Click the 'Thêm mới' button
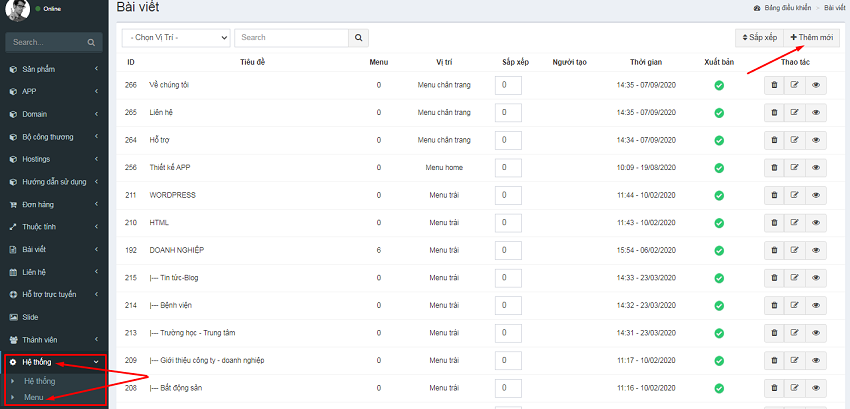850x409 pixels. pyautogui.click(x=812, y=37)
